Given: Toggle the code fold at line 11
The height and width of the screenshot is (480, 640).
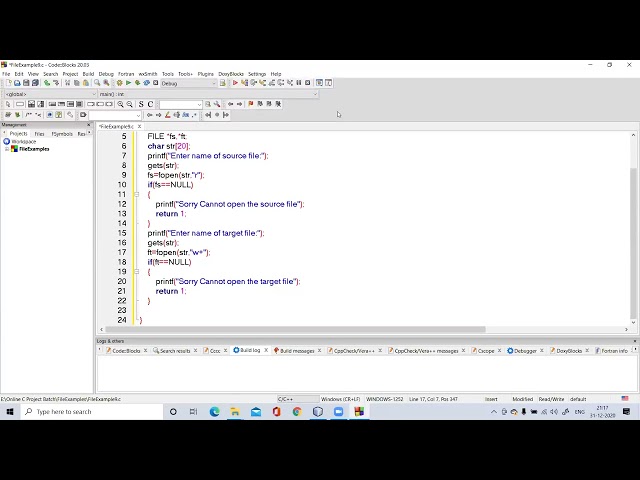Looking at the screenshot, I should 137,194.
